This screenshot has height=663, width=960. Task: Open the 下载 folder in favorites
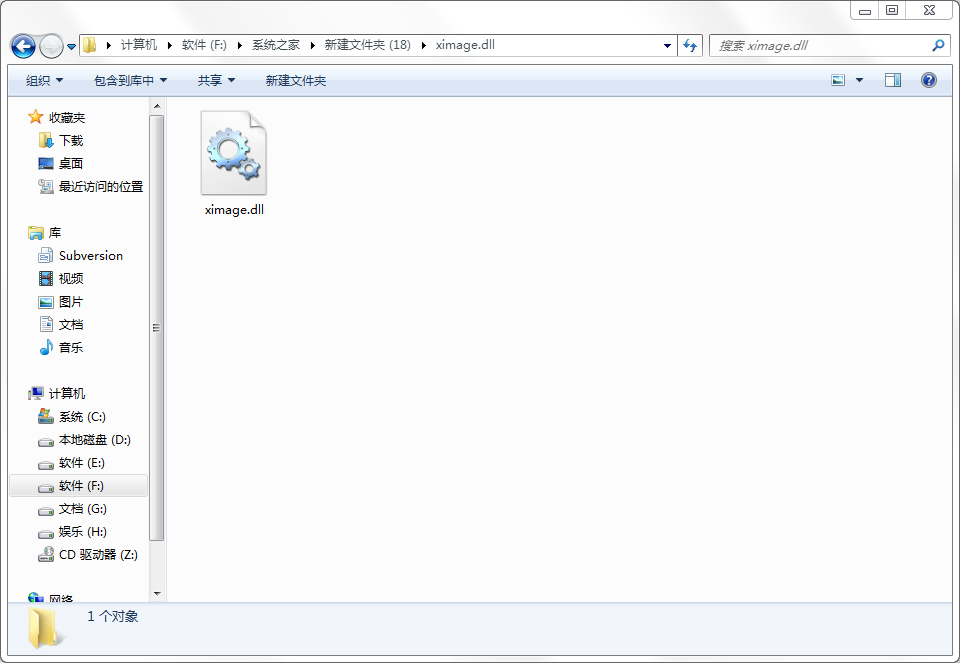point(71,141)
